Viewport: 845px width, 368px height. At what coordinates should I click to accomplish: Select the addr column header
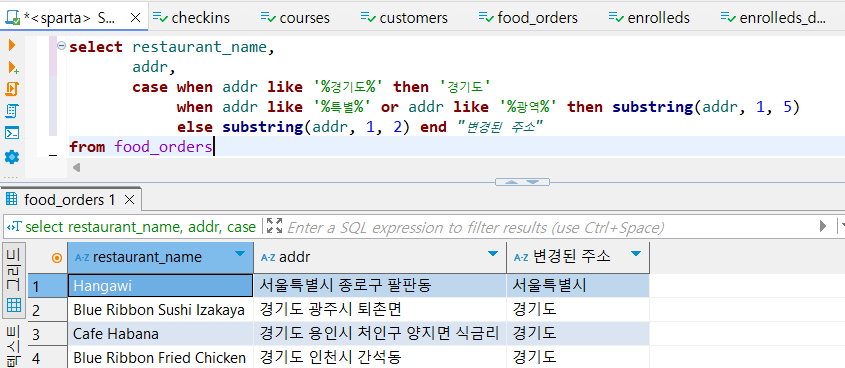click(x=380, y=258)
